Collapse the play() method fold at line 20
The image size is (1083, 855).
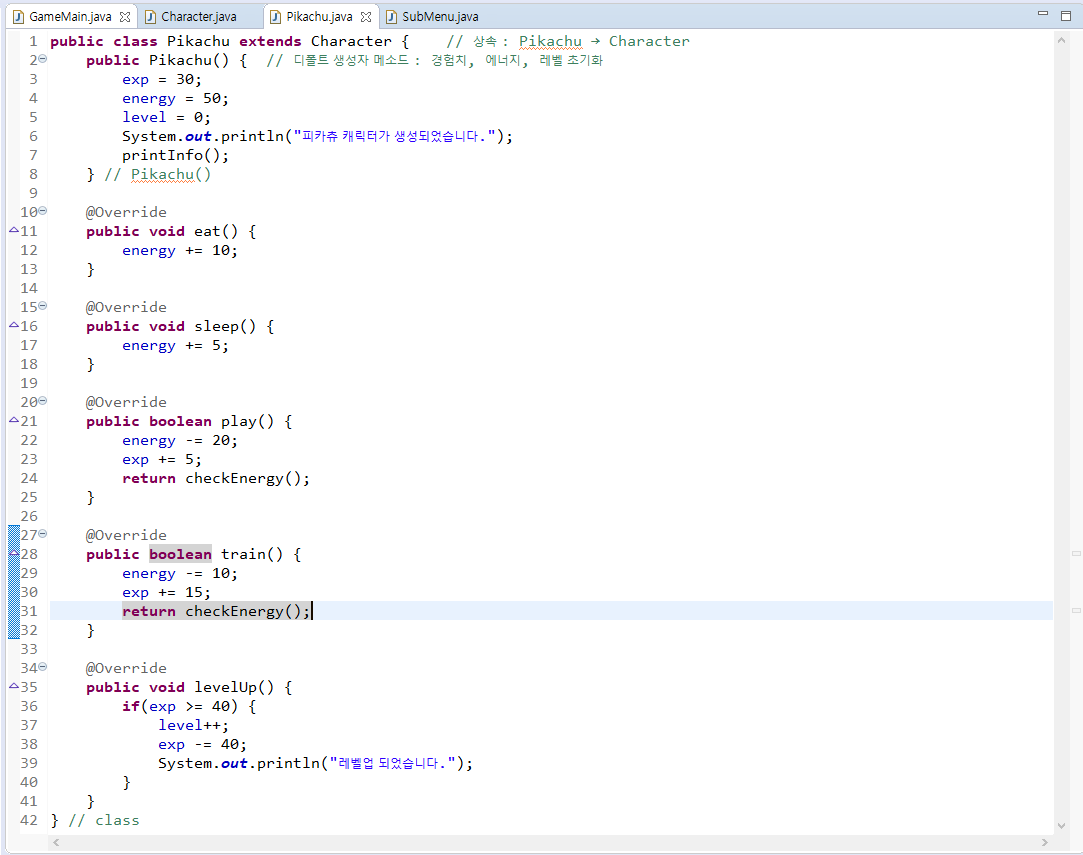[43, 401]
